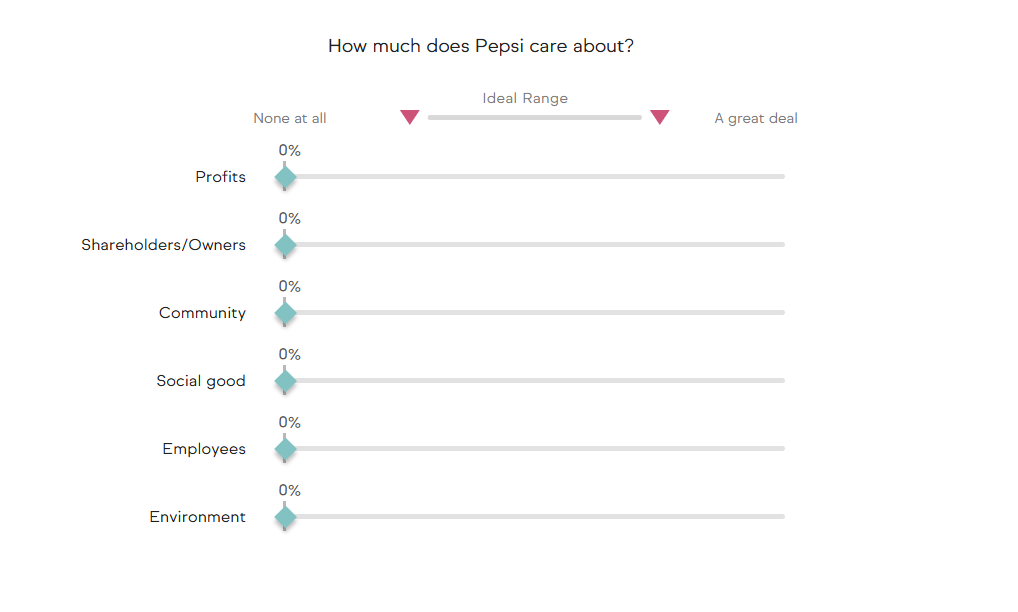Click the middle of the Shareholders/Owners track

point(535,245)
